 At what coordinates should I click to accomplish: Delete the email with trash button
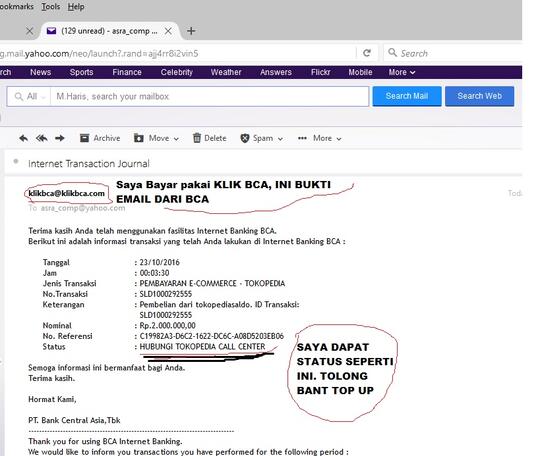pos(210,138)
